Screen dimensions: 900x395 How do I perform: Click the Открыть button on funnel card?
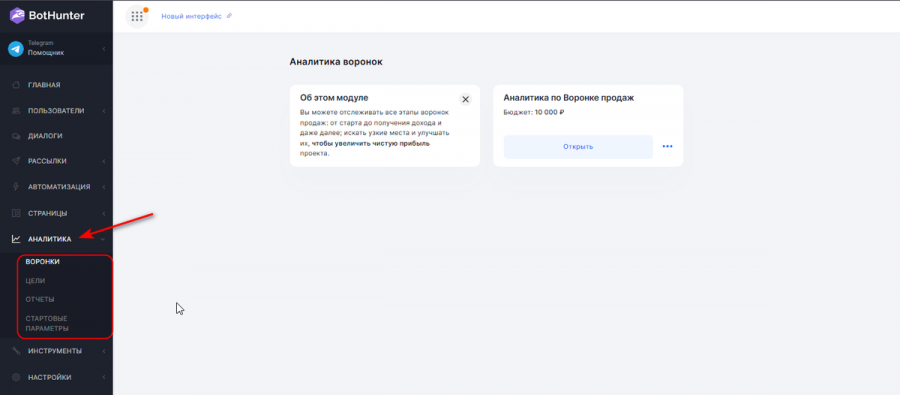point(578,146)
